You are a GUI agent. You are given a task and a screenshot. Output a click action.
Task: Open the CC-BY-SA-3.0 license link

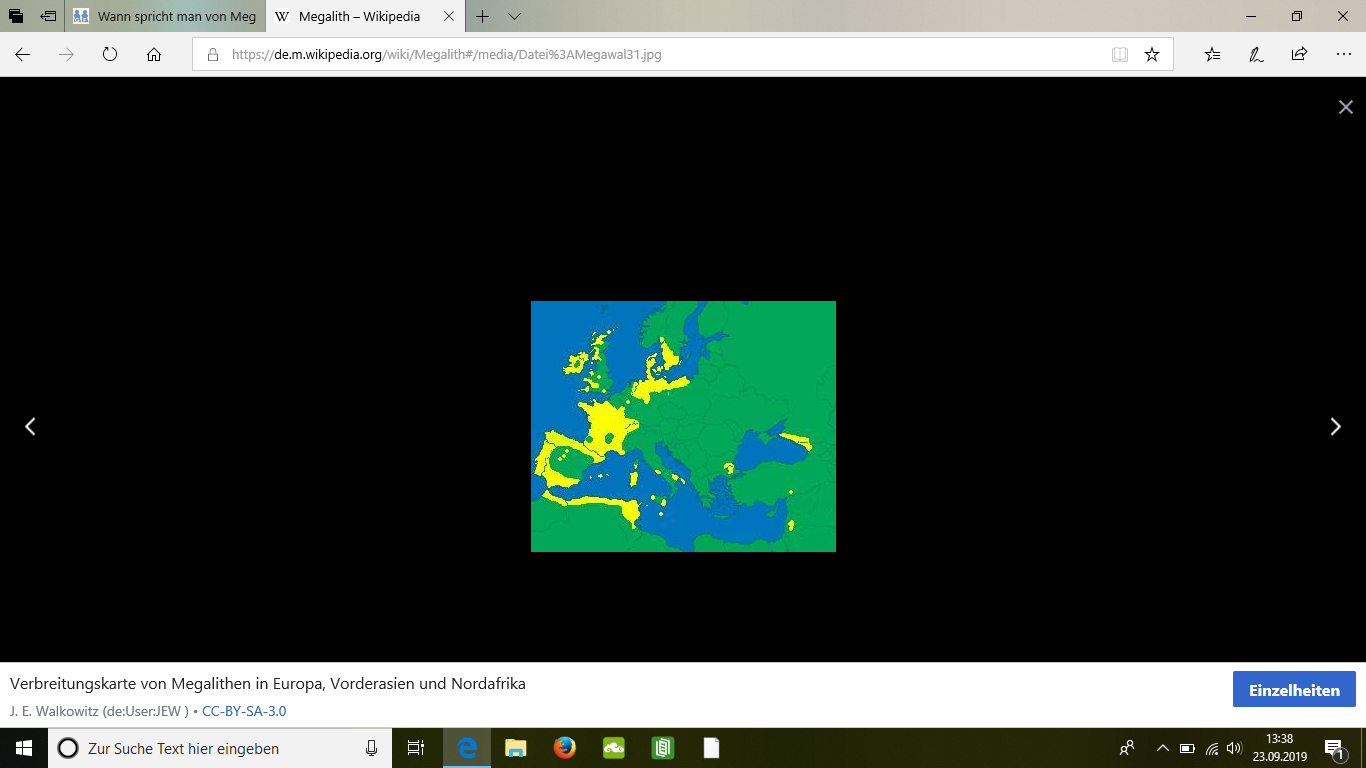click(x=244, y=711)
